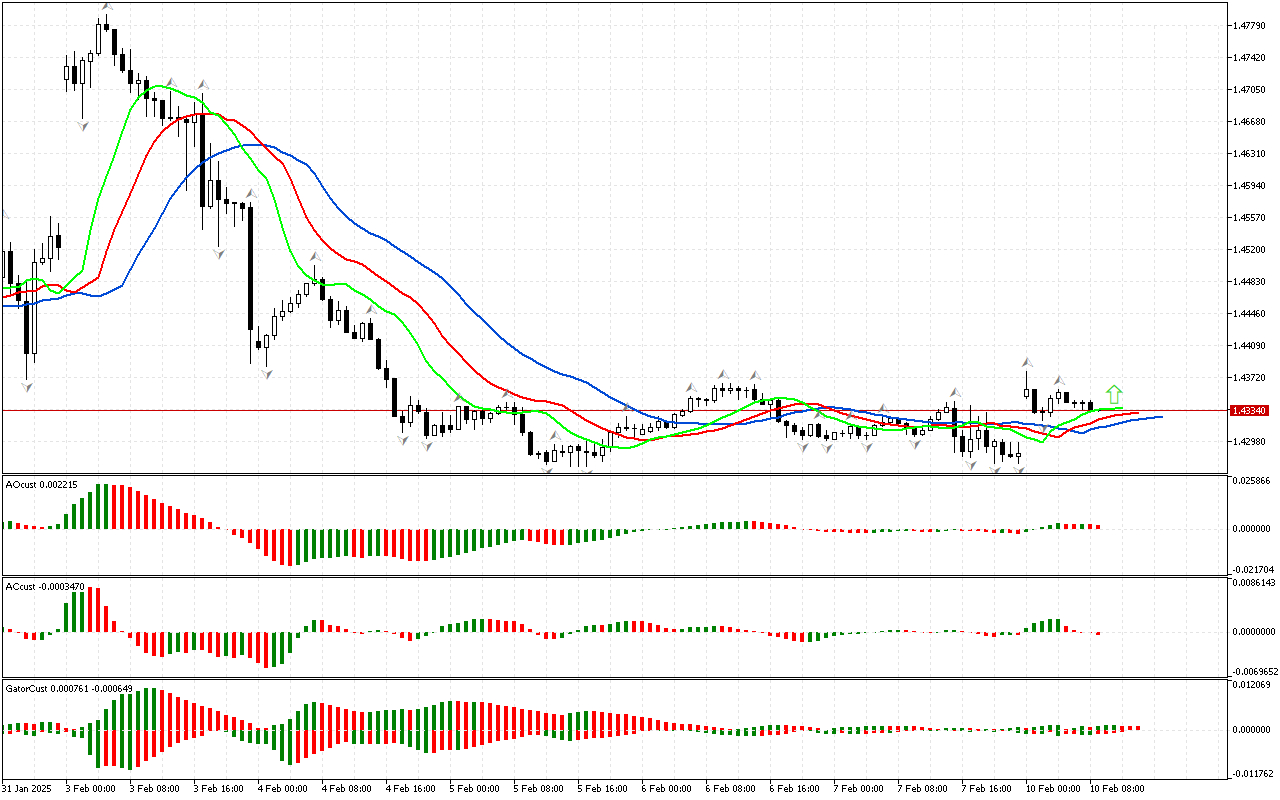Click the 10 Feb 08:00 time label
1280x800 pixels.
(1117, 789)
